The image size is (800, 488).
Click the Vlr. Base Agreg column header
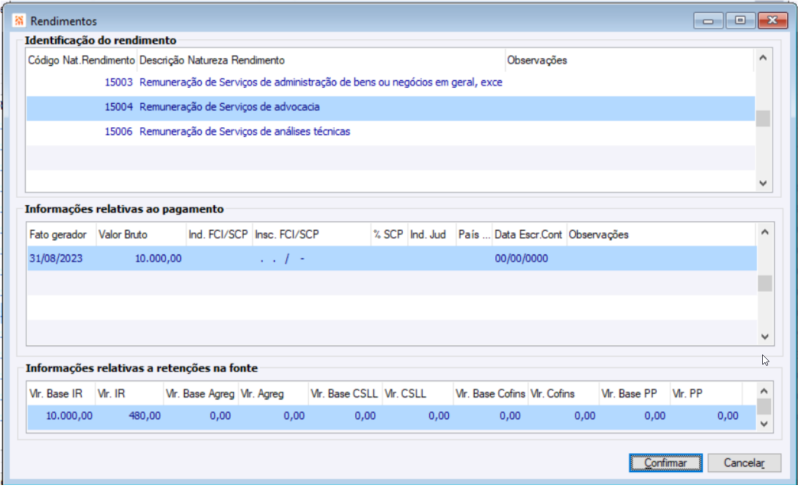click(x=201, y=394)
